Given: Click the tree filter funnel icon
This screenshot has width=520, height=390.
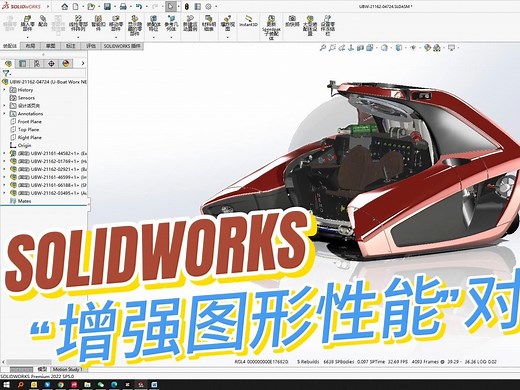Looking at the screenshot, I should (6, 73).
